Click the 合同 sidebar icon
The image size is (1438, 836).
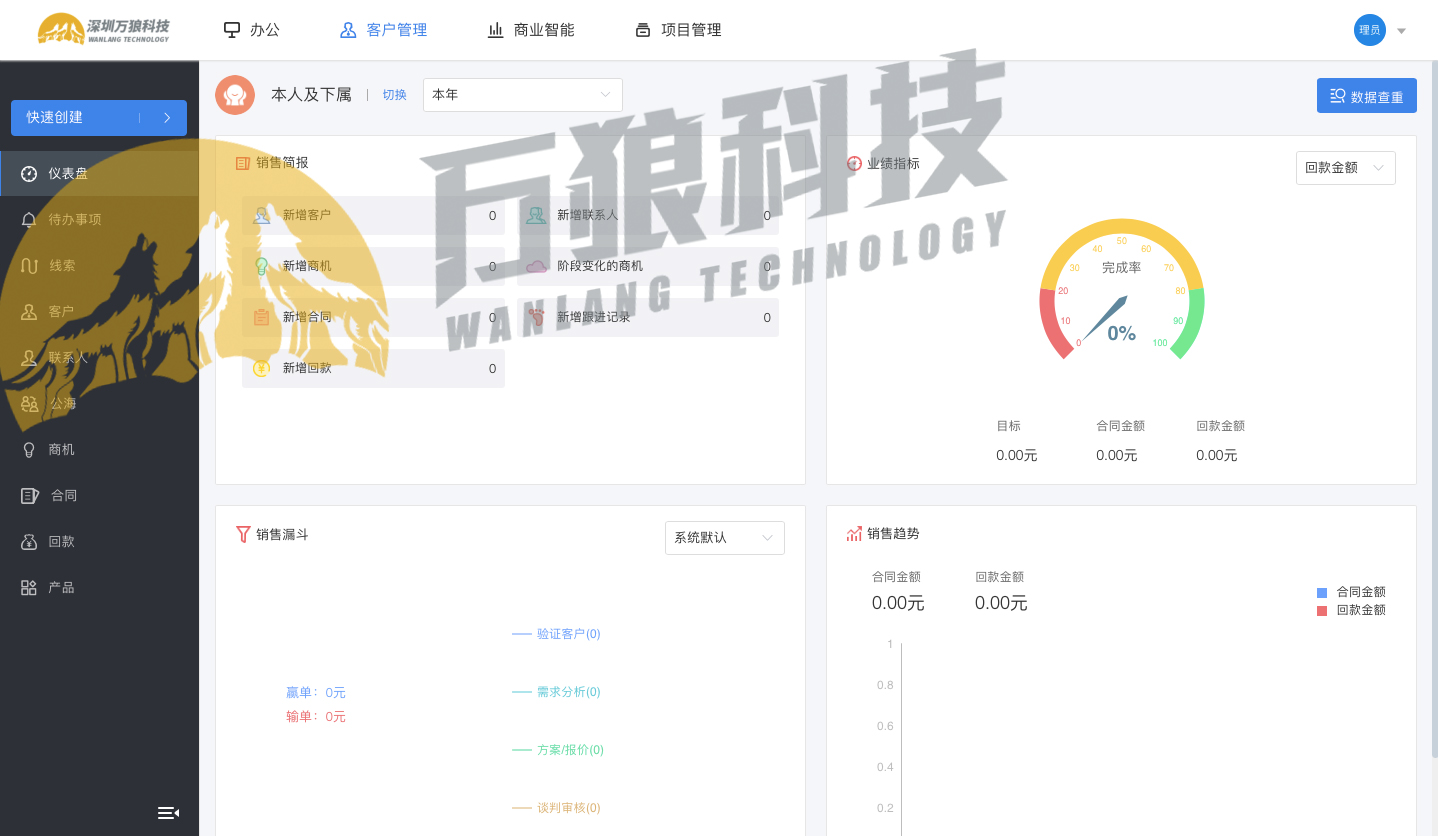(29, 495)
